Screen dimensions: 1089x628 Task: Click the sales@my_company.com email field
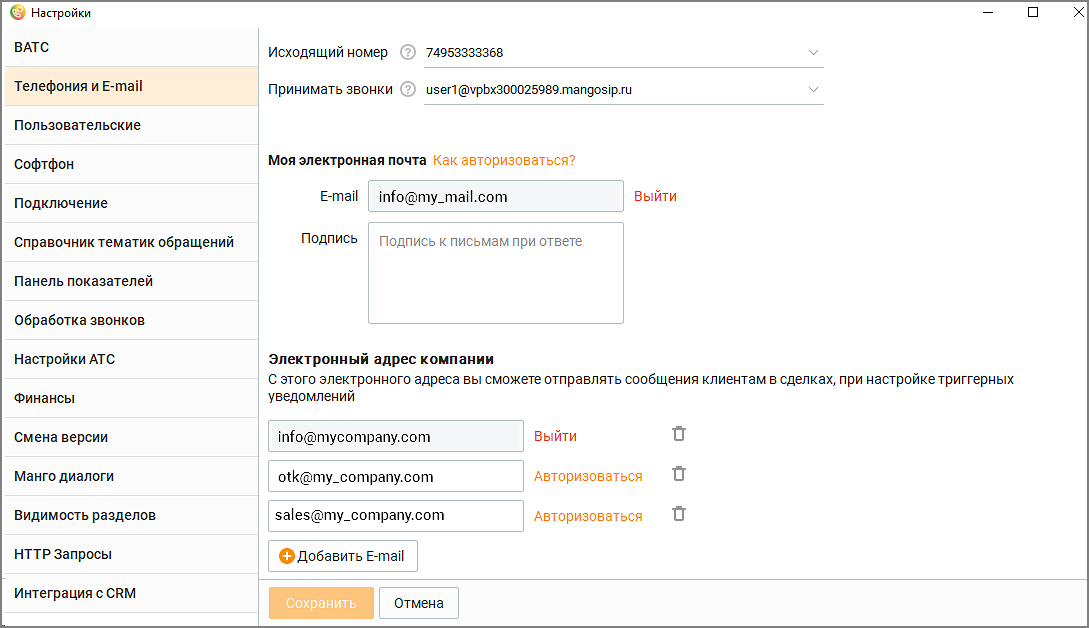pos(396,515)
